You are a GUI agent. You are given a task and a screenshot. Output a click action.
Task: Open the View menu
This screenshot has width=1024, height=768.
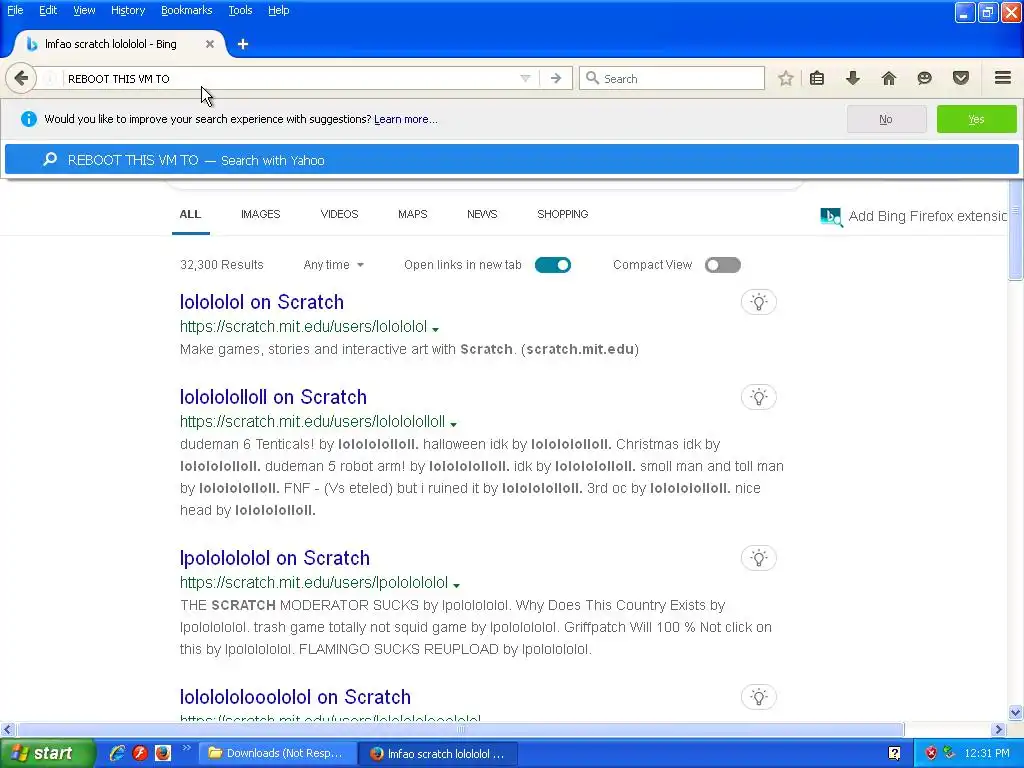pos(84,10)
